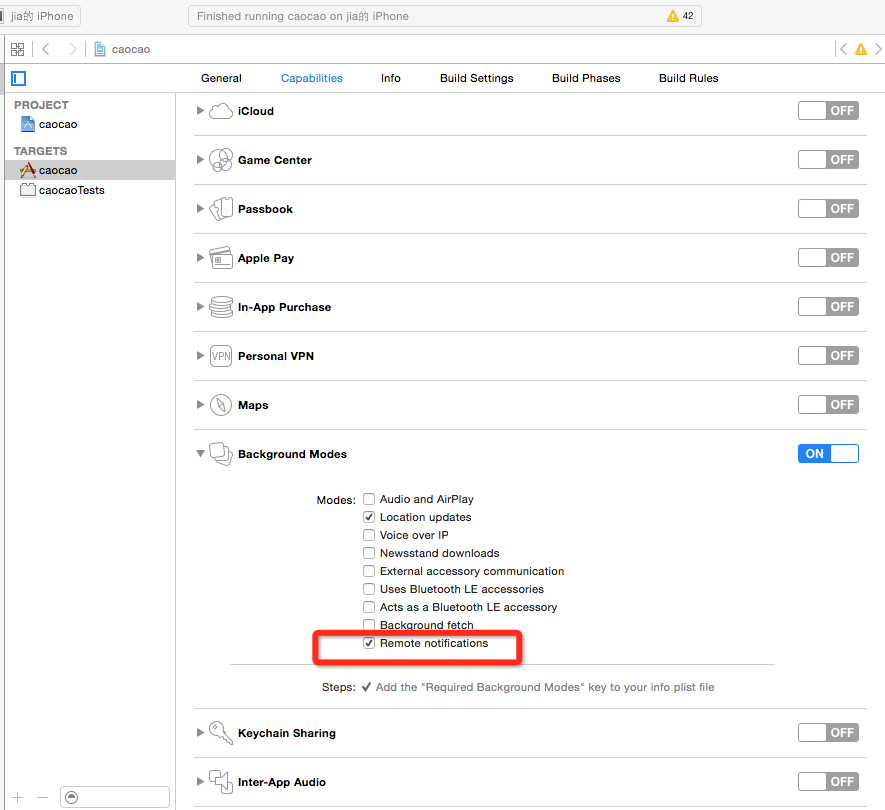Screen dimensions: 885x810
Task: Click the caocao project file icon in jump bar
Action: (x=100, y=49)
